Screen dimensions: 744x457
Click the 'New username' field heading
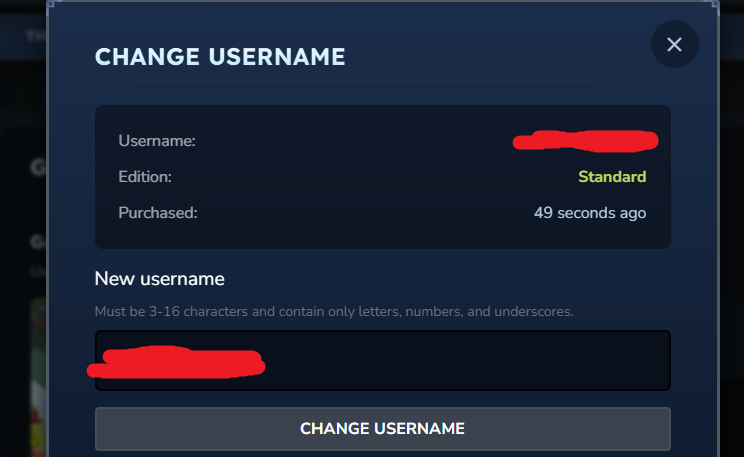pyautogui.click(x=159, y=278)
